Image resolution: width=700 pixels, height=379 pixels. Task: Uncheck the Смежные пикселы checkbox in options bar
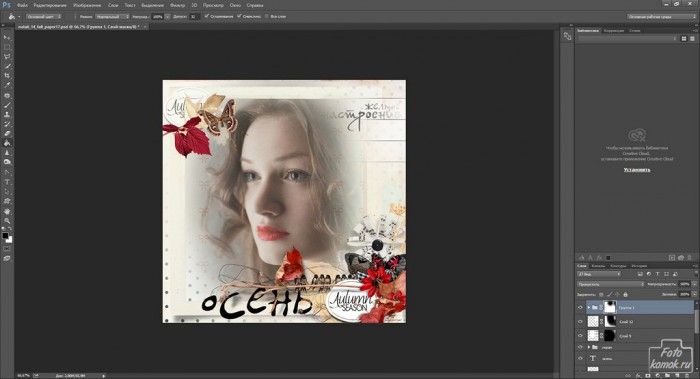tap(239, 17)
